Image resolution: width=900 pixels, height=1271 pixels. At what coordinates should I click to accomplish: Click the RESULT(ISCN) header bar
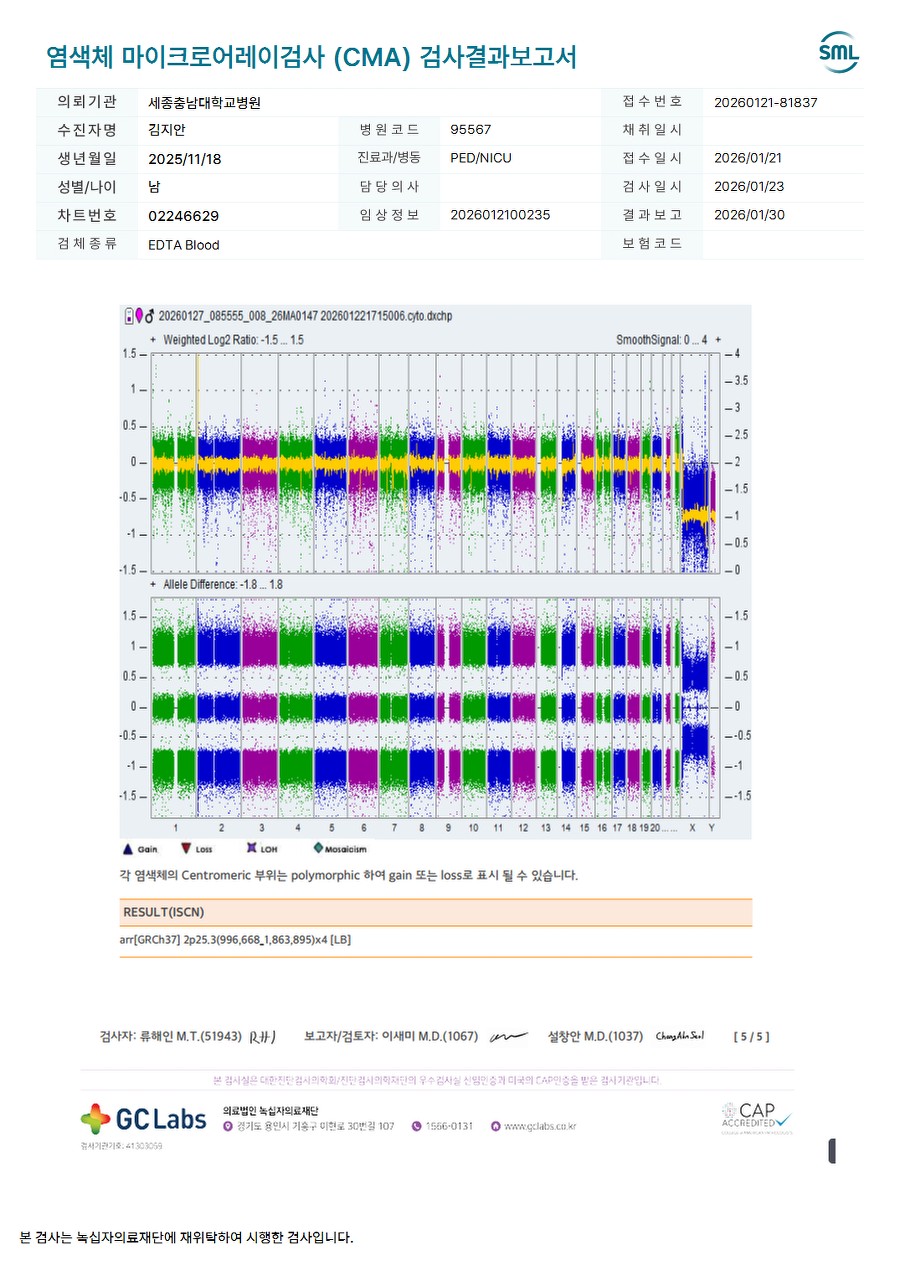(x=435, y=912)
